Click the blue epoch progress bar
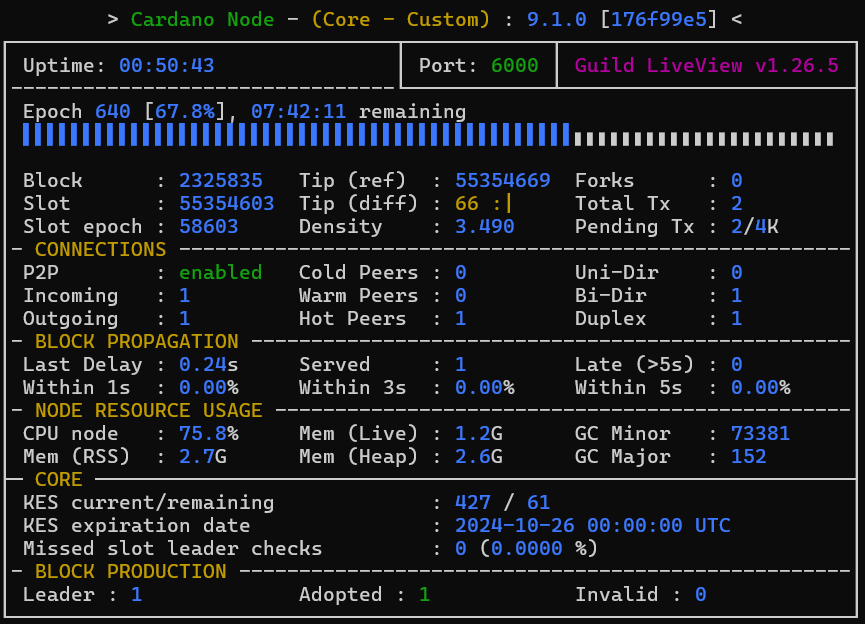 coord(296,135)
